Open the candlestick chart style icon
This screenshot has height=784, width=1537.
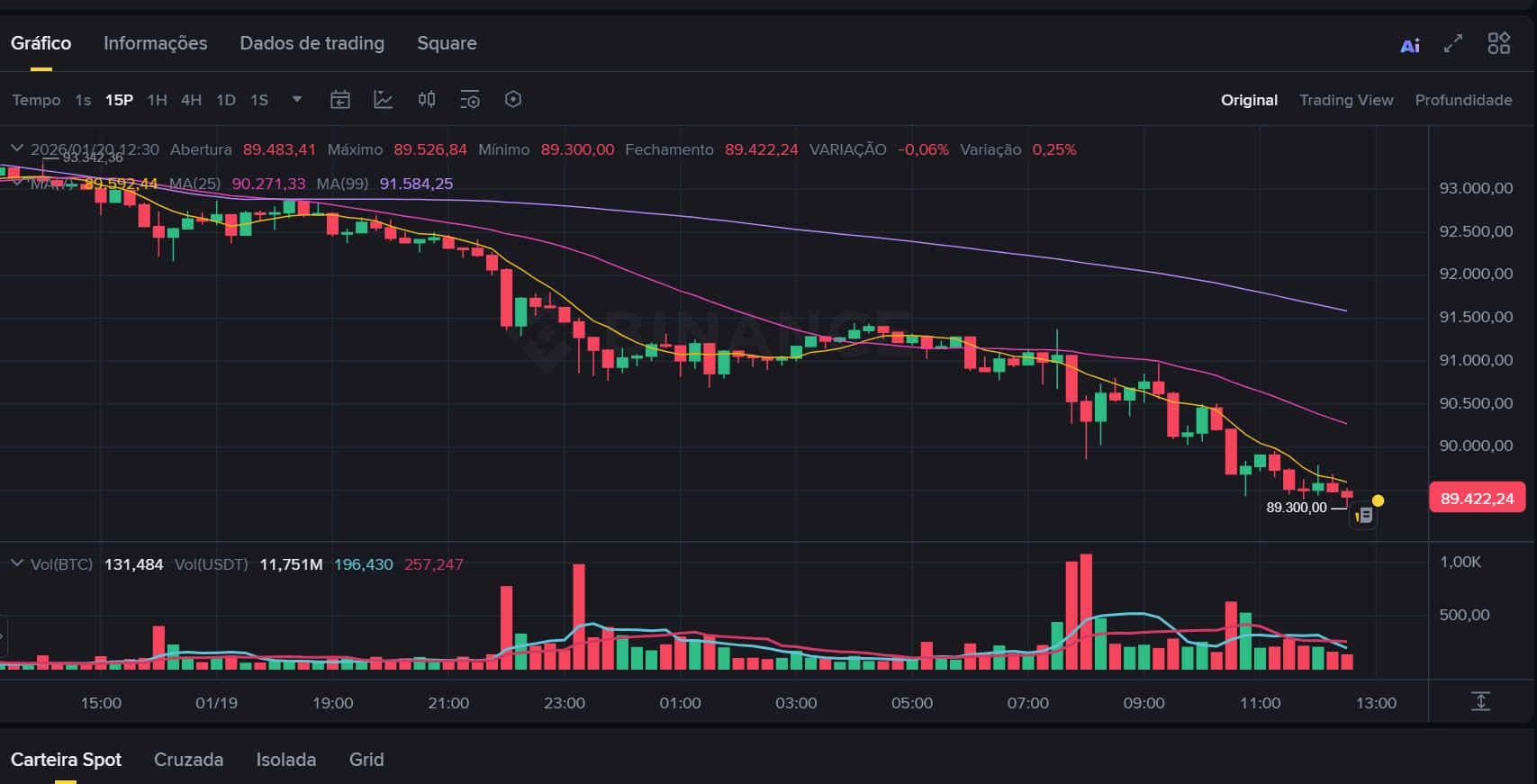click(427, 100)
